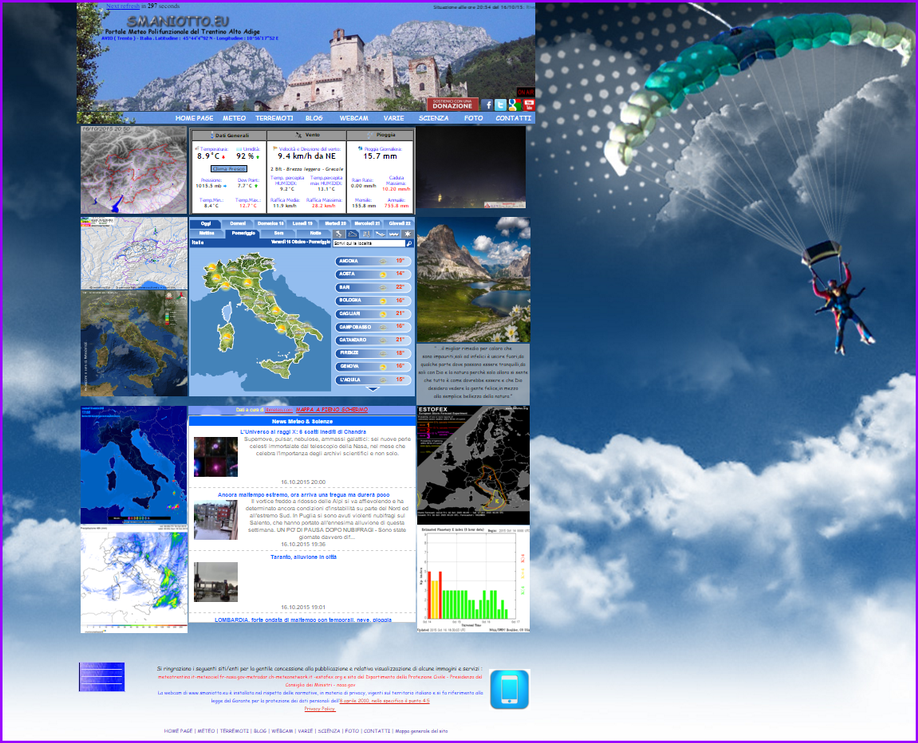Click the locality search input field
Screen dimensions: 918x743
click(369, 244)
